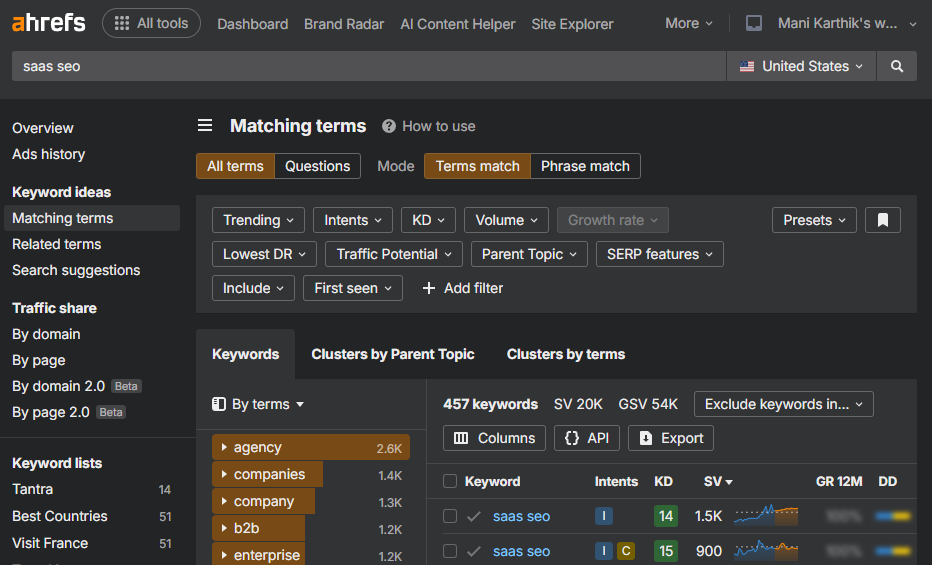
Task: Click the How to use help icon
Action: click(x=389, y=126)
